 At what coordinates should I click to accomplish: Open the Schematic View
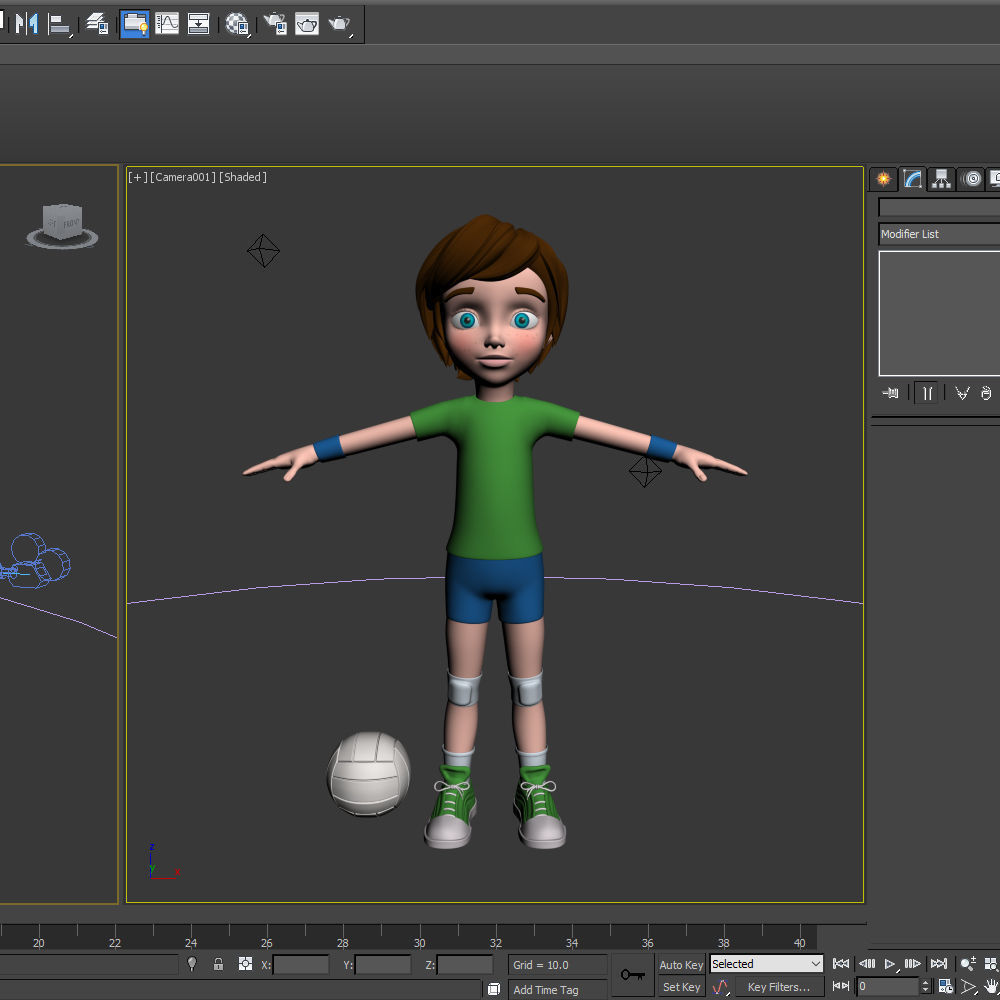(x=198, y=24)
